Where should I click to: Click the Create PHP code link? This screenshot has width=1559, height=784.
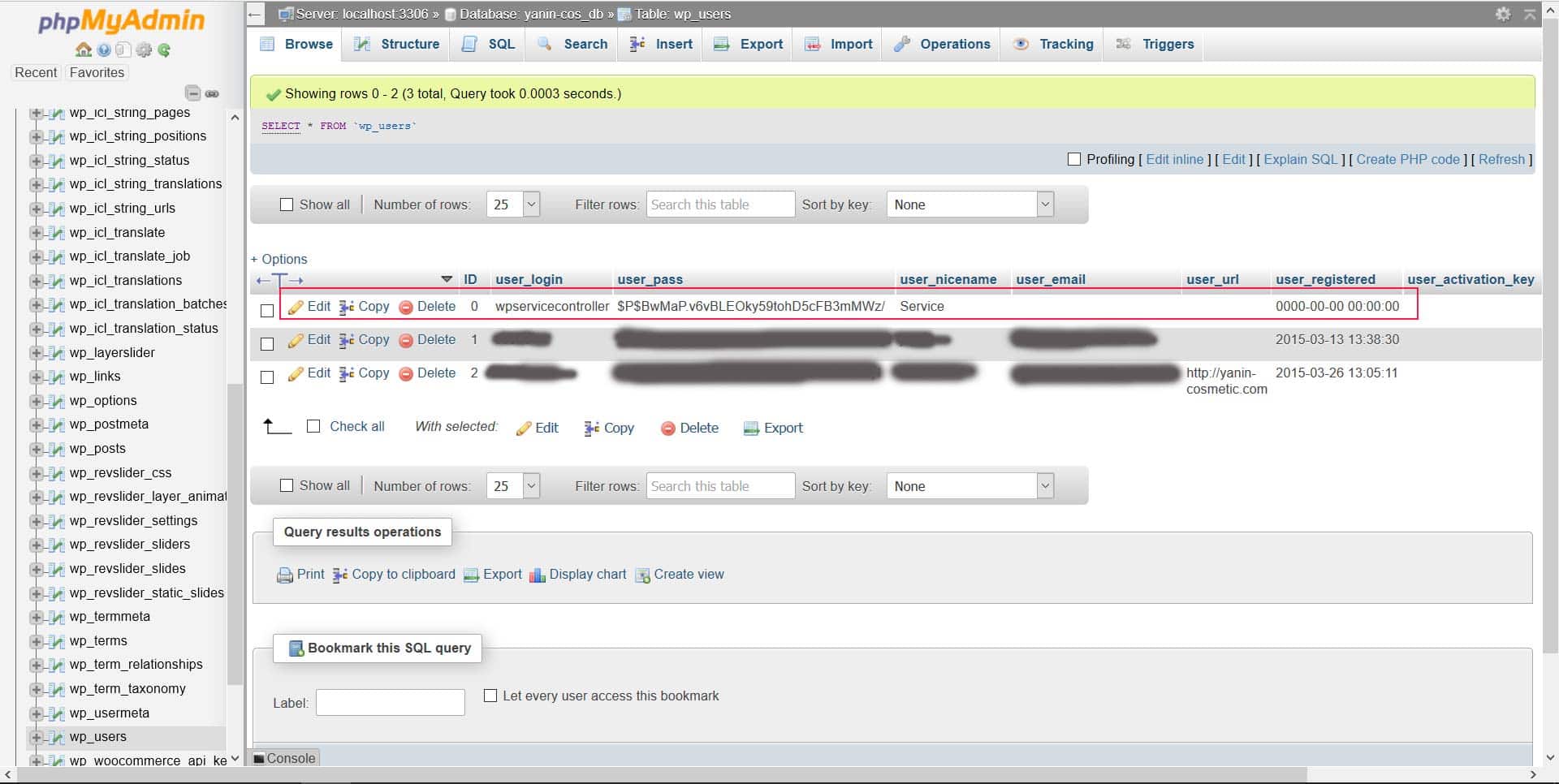pyautogui.click(x=1408, y=159)
